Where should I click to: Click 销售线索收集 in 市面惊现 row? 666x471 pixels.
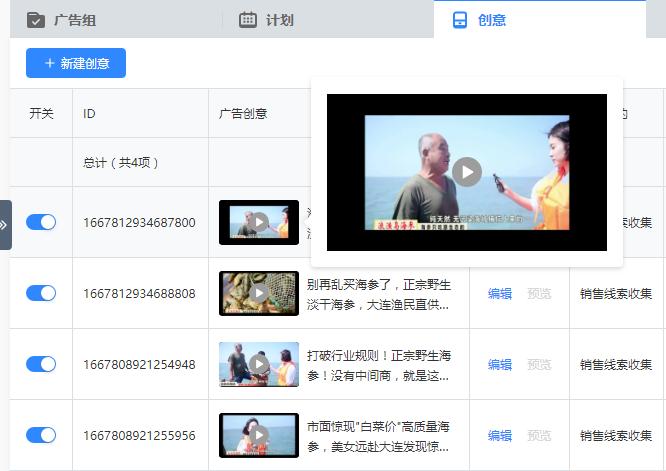(x=616, y=435)
